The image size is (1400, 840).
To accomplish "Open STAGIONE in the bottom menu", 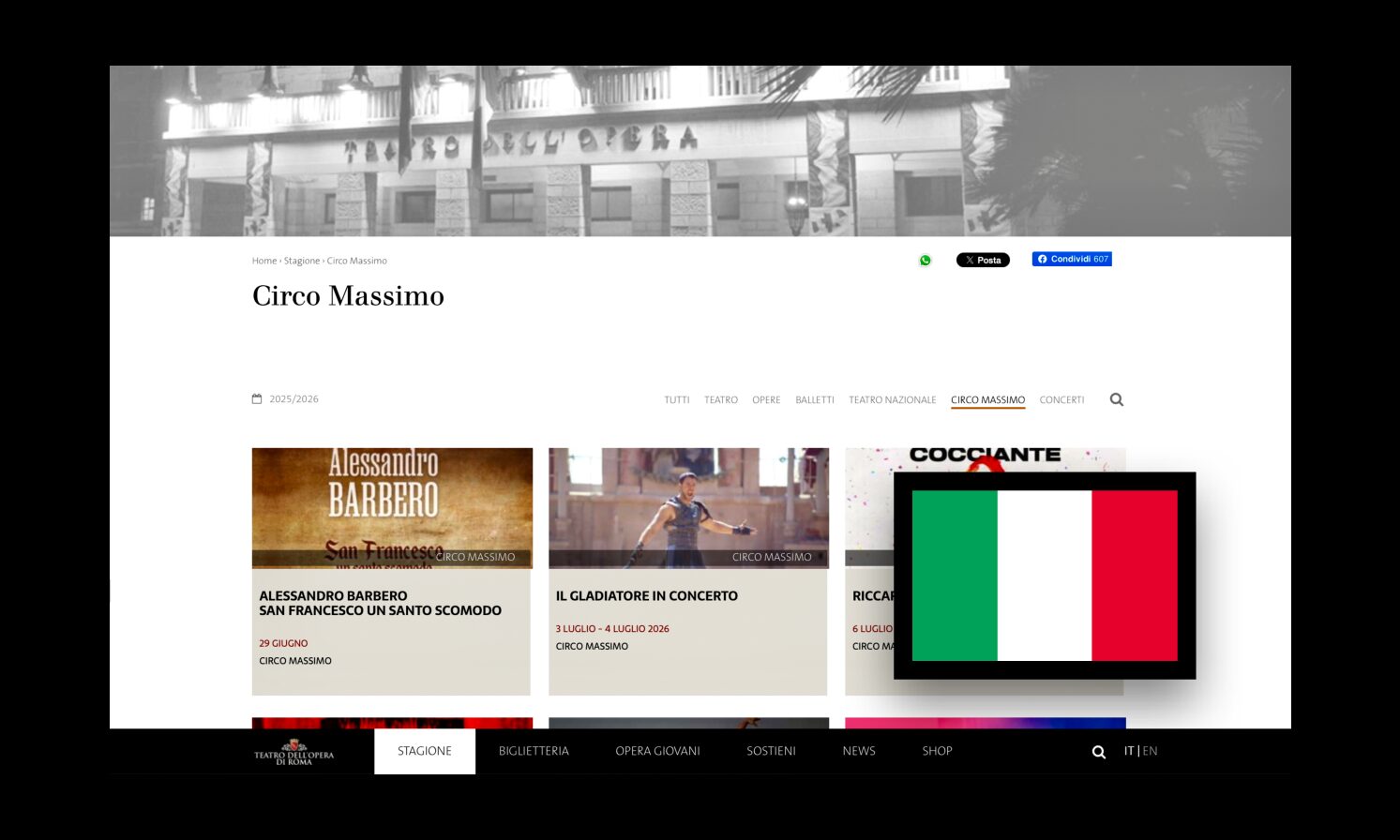I will [425, 752].
